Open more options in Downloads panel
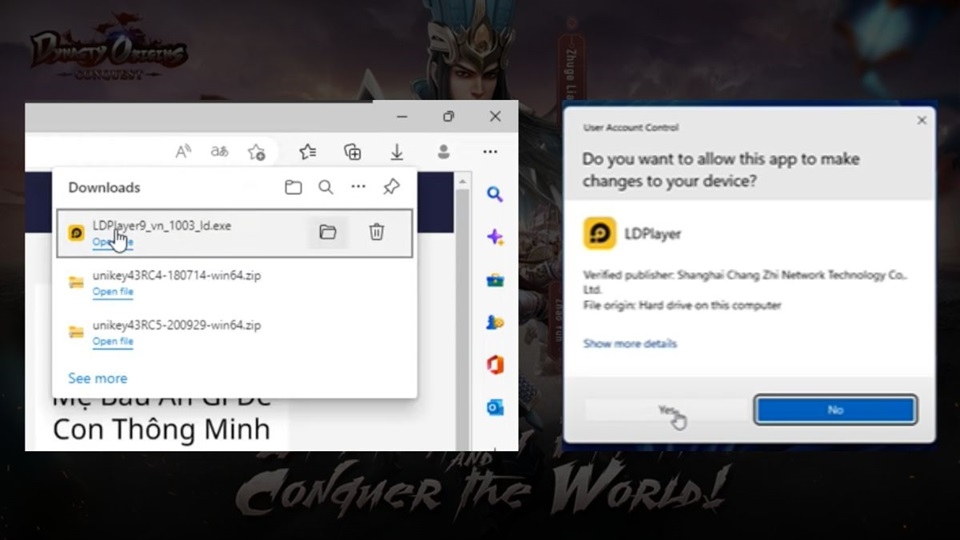960x540 pixels. pyautogui.click(x=358, y=187)
